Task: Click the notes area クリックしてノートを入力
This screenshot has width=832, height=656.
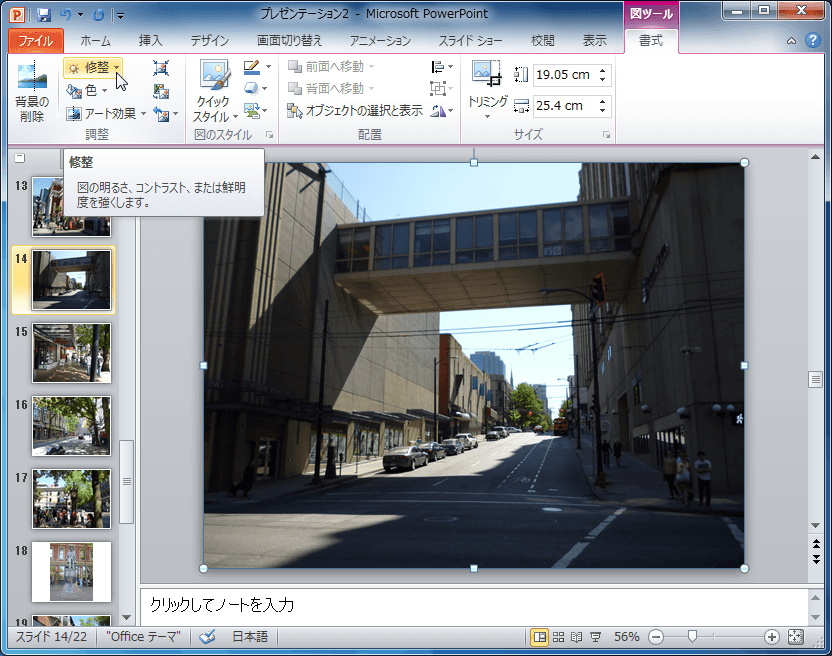Action: click(x=474, y=606)
